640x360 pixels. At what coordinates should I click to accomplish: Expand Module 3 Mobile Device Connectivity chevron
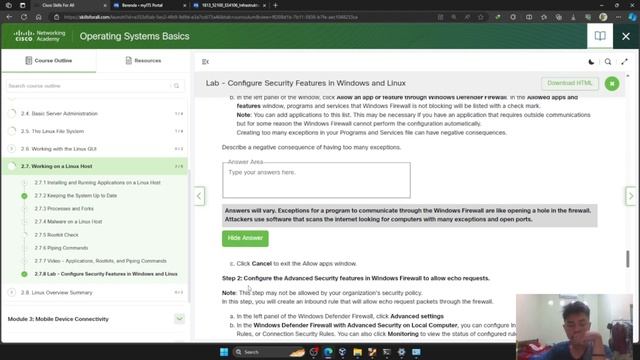point(179,319)
